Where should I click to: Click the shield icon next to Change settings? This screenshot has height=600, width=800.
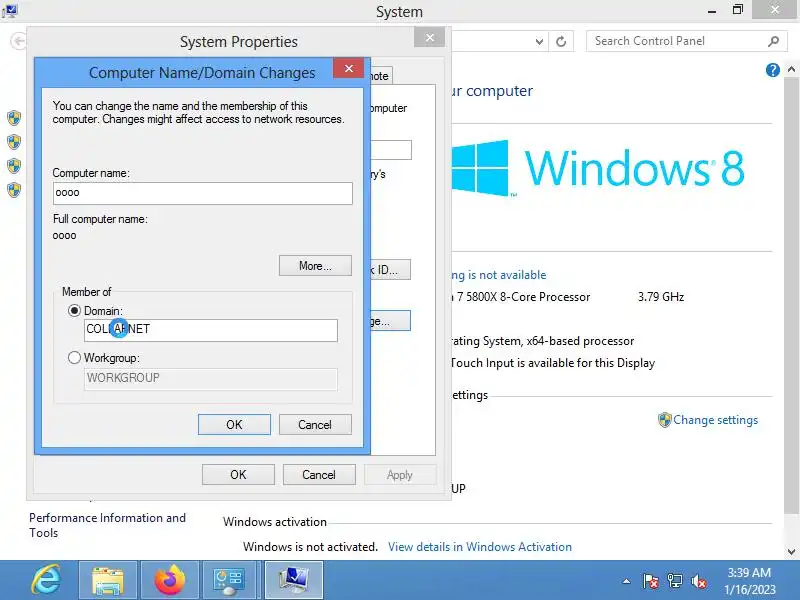click(664, 420)
